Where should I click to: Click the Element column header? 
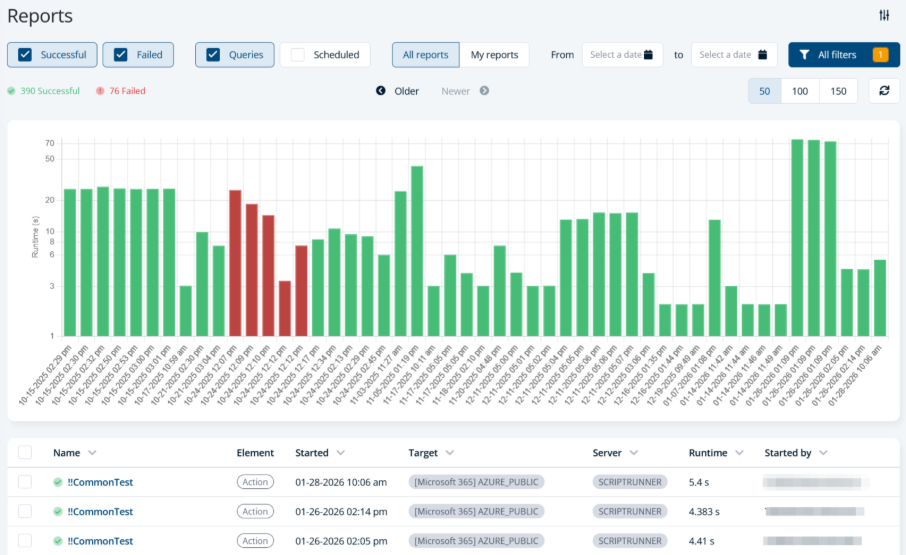tap(255, 453)
